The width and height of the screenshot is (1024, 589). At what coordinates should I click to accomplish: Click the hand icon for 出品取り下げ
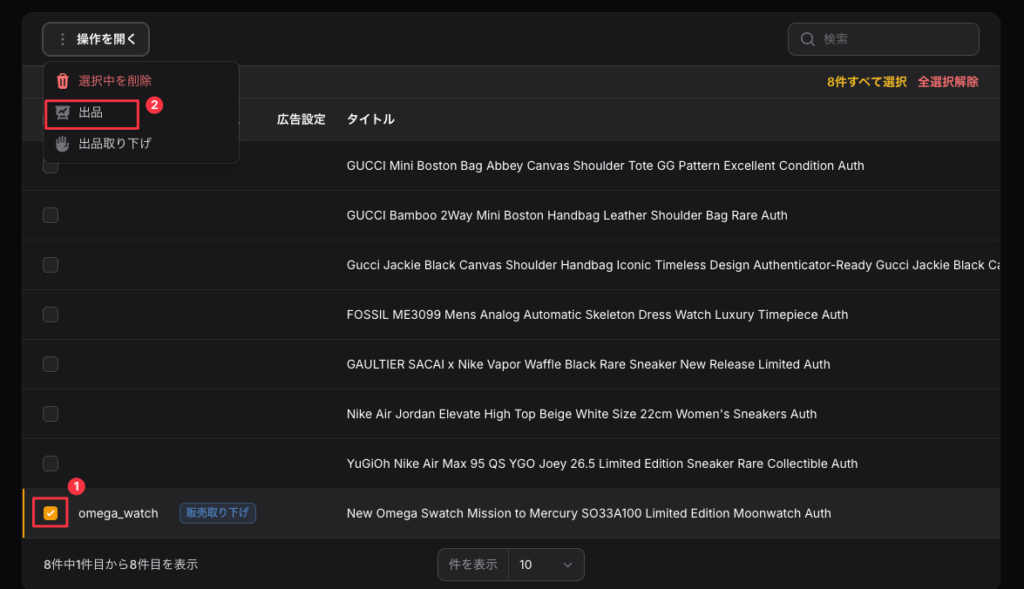click(x=62, y=143)
